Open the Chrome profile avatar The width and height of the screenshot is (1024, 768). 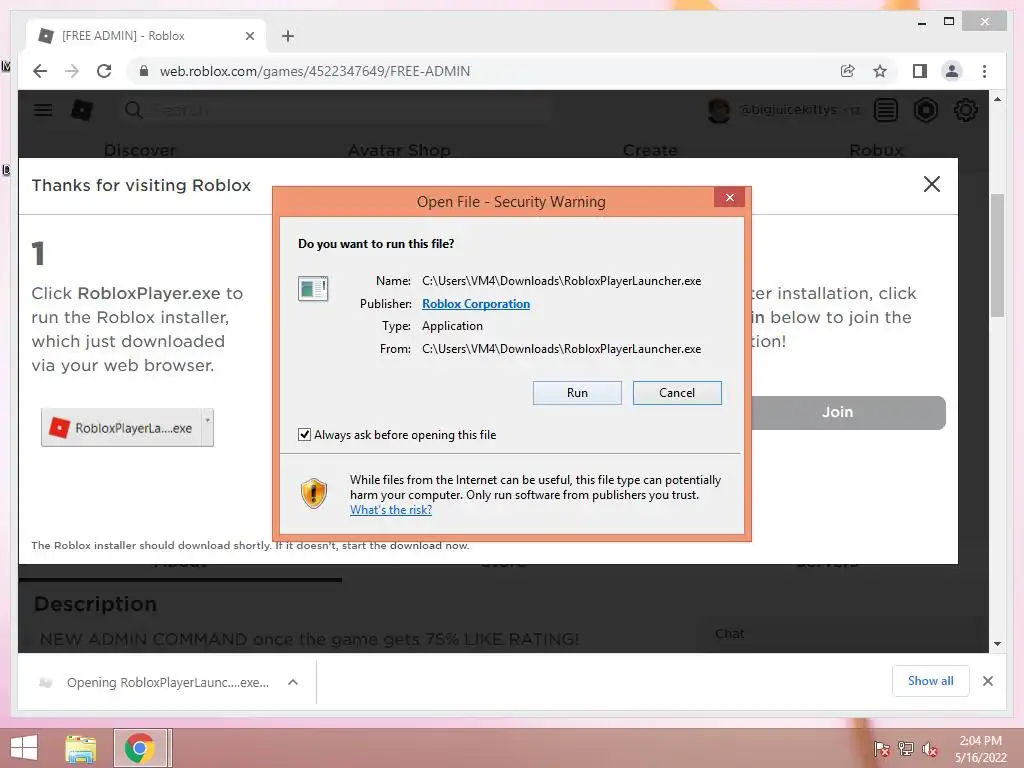[952, 71]
